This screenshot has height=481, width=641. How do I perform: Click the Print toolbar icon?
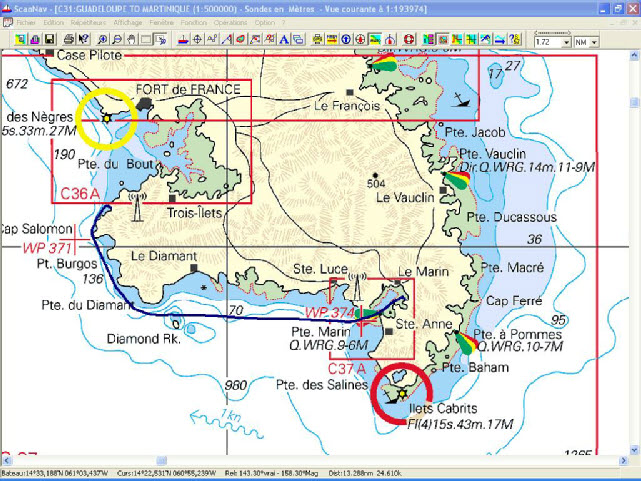[69, 41]
